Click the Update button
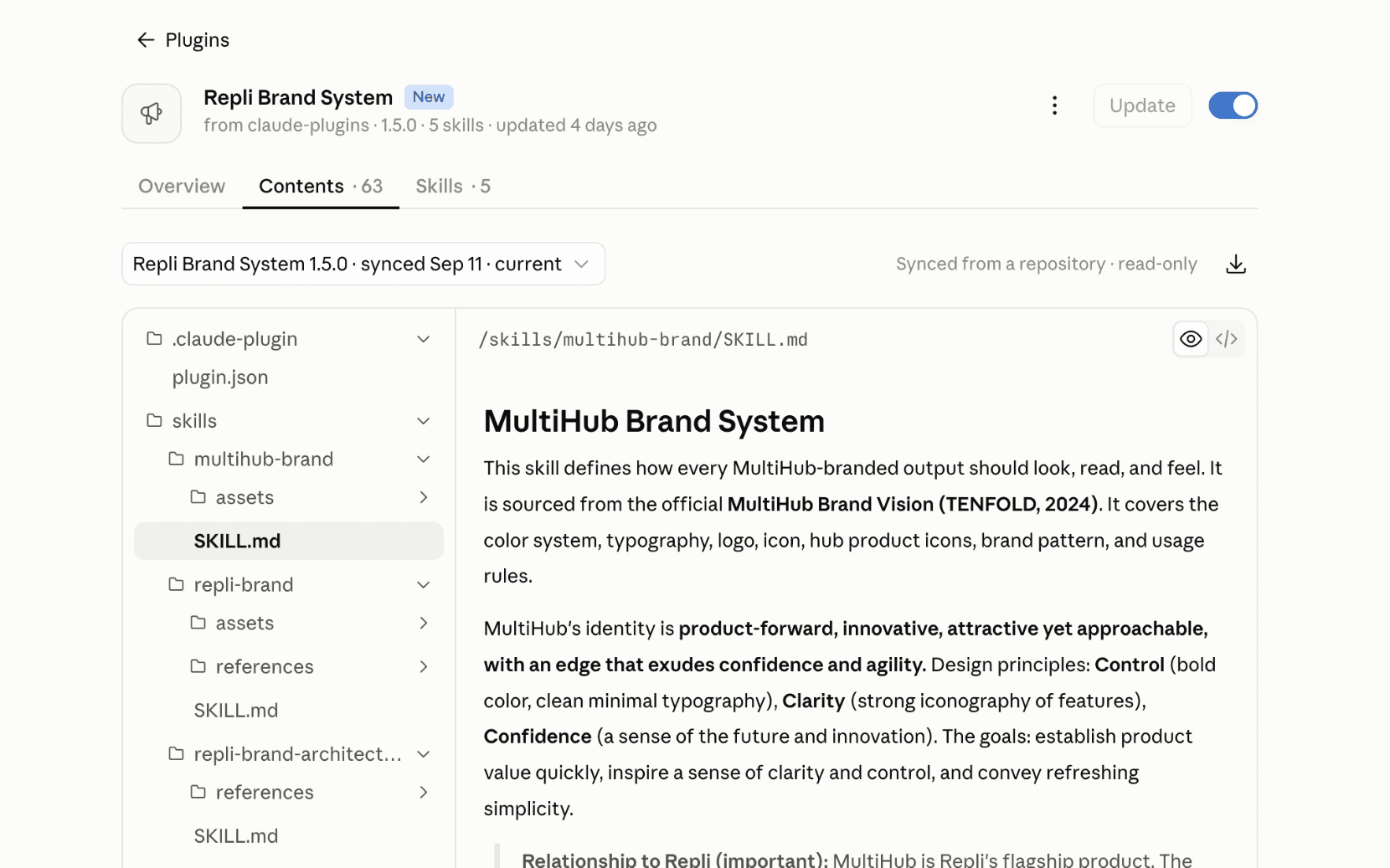 coord(1142,105)
